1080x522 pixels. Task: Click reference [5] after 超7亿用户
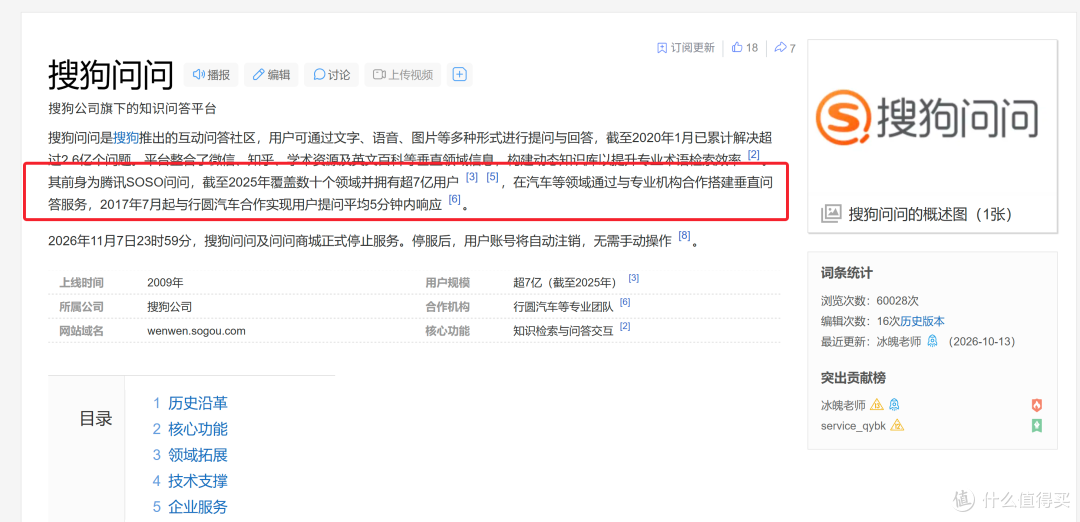492,177
